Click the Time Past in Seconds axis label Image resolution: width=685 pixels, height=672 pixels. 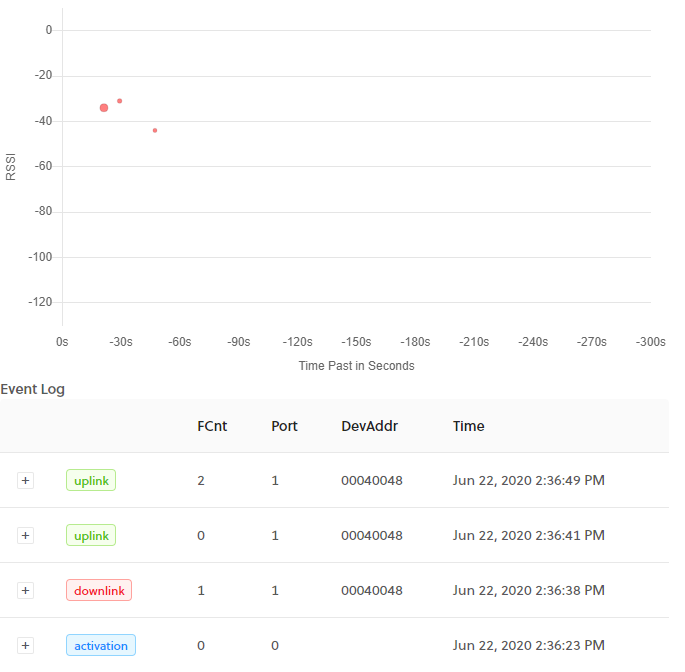point(356,366)
